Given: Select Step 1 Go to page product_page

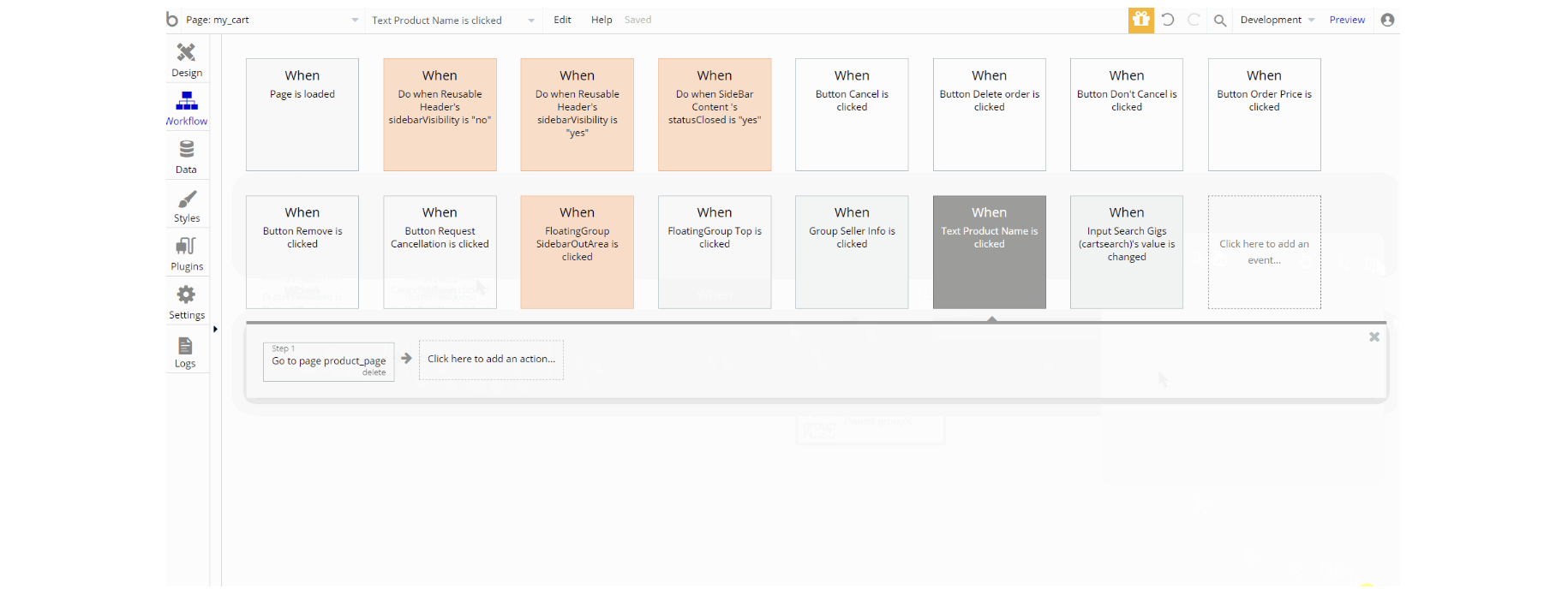Looking at the screenshot, I should pyautogui.click(x=328, y=361).
